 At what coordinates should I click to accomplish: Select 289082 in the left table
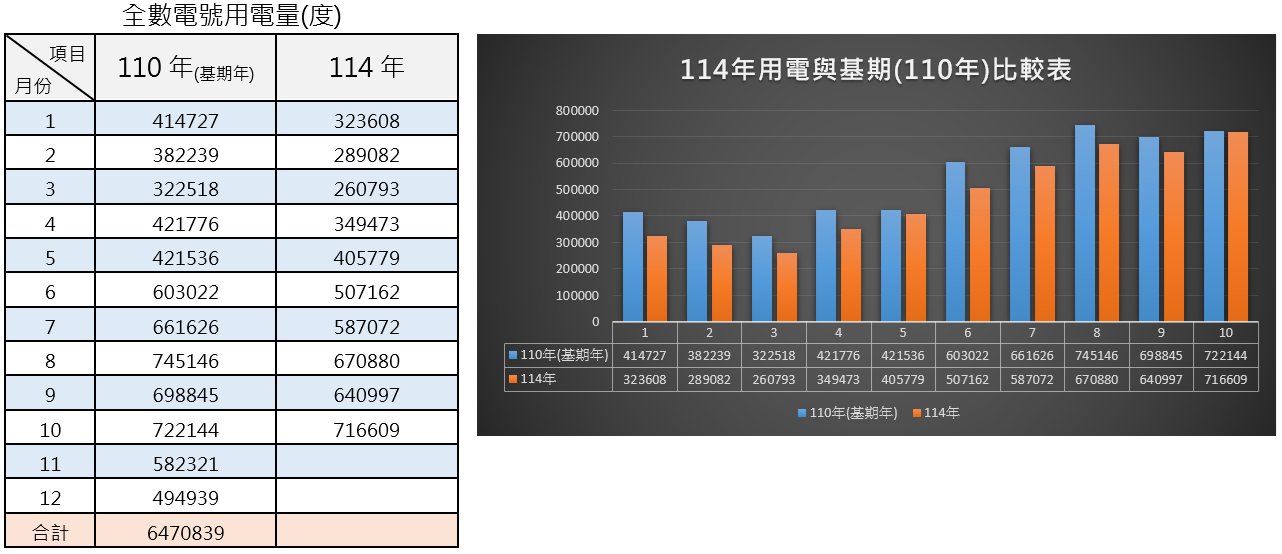(367, 156)
